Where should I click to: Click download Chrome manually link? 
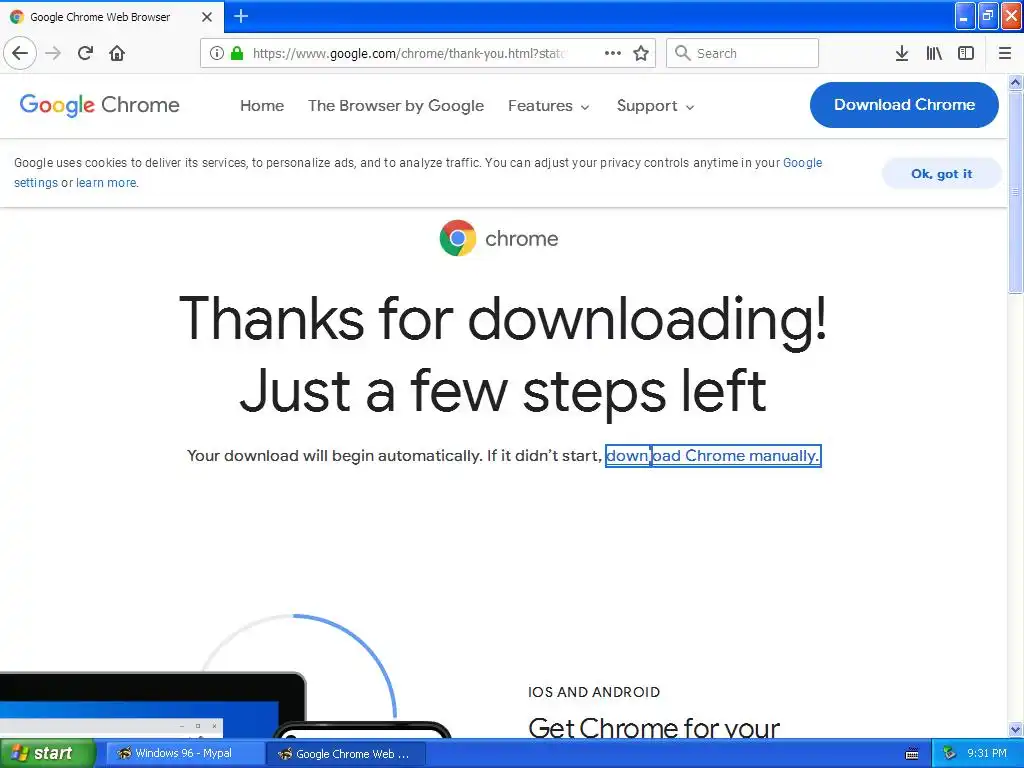click(x=712, y=455)
